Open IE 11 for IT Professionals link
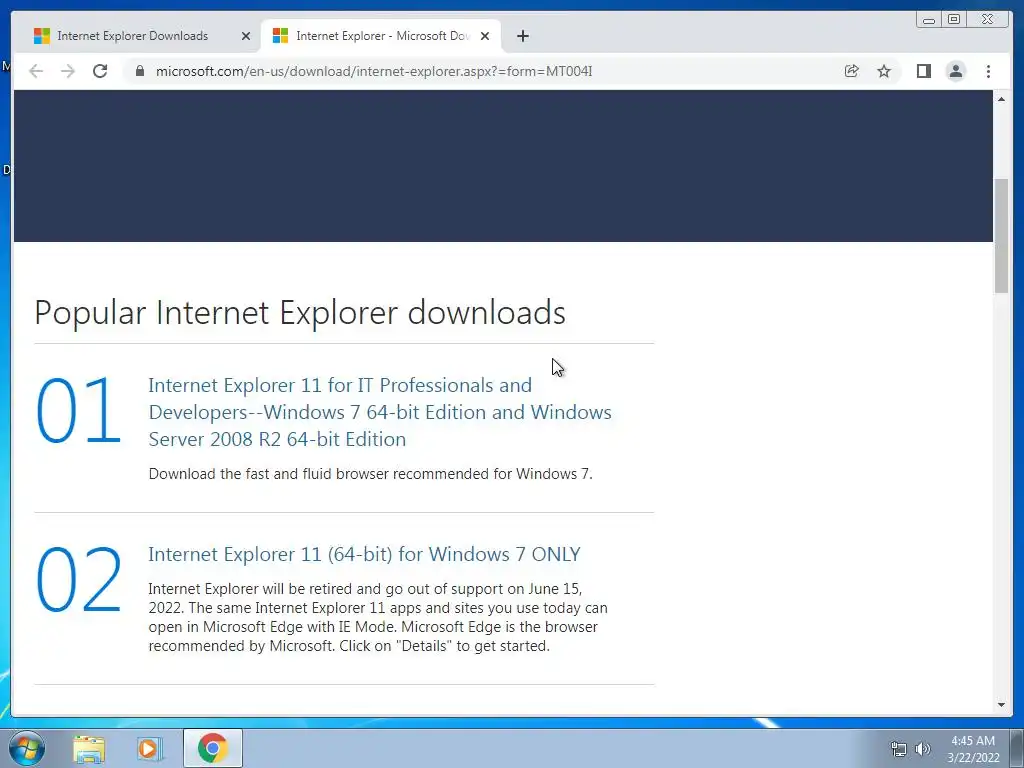The width and height of the screenshot is (1024, 768). 380,412
